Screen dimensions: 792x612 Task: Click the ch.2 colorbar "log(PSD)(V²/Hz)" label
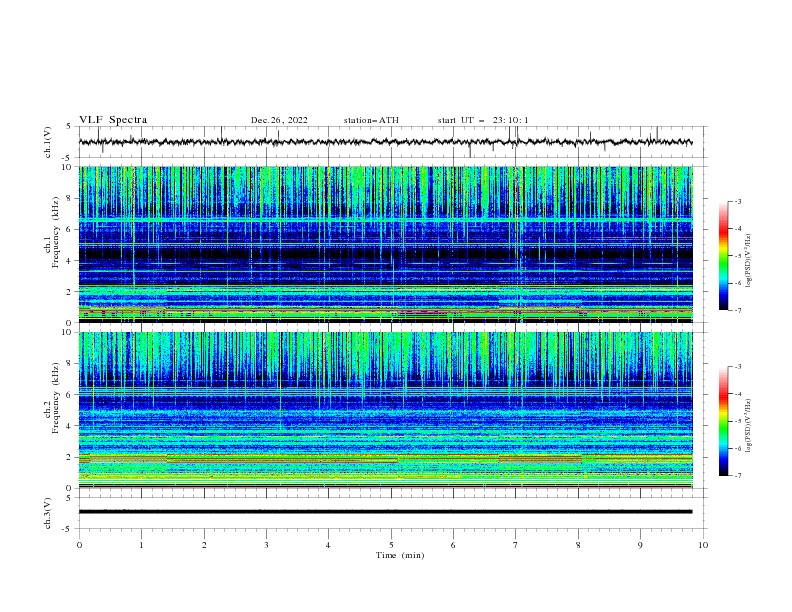coord(748,426)
